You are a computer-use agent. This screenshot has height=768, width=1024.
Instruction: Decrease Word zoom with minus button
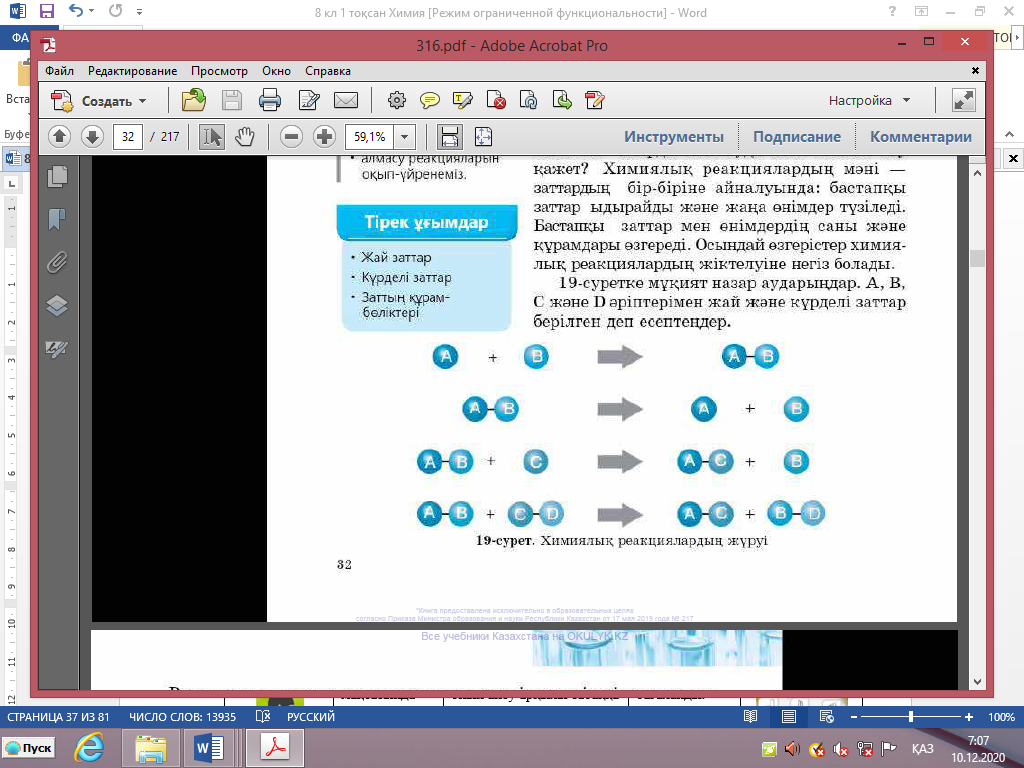854,716
